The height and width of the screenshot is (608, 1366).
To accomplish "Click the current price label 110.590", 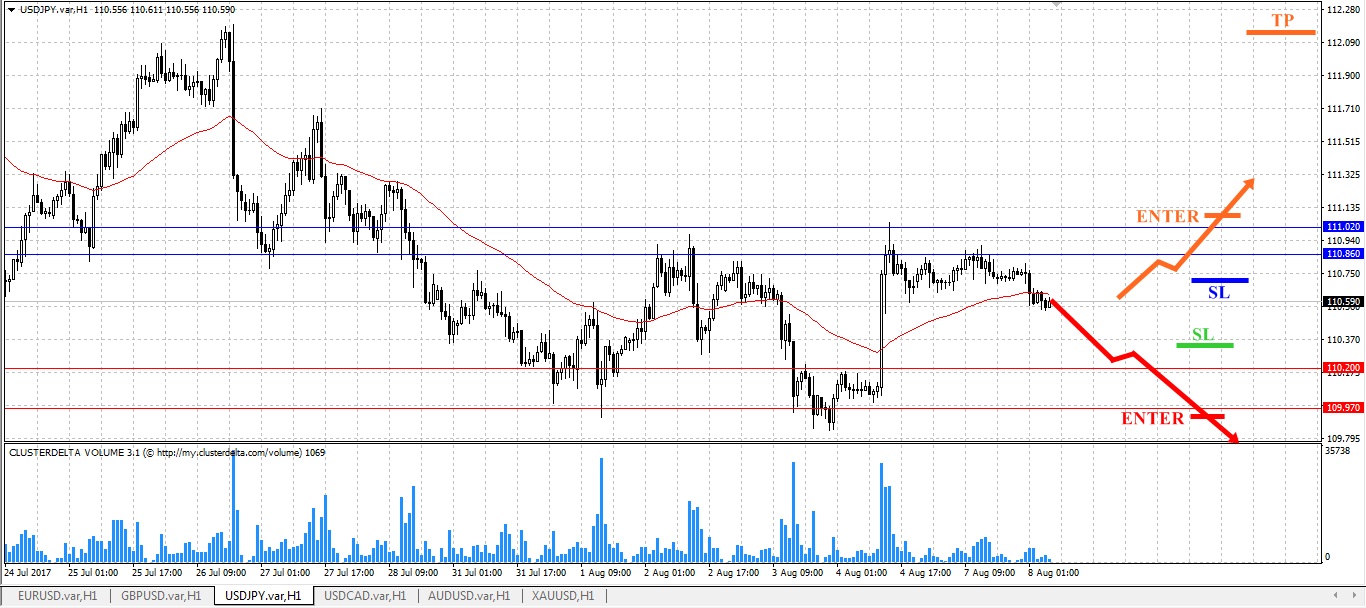I will pyautogui.click(x=1342, y=302).
